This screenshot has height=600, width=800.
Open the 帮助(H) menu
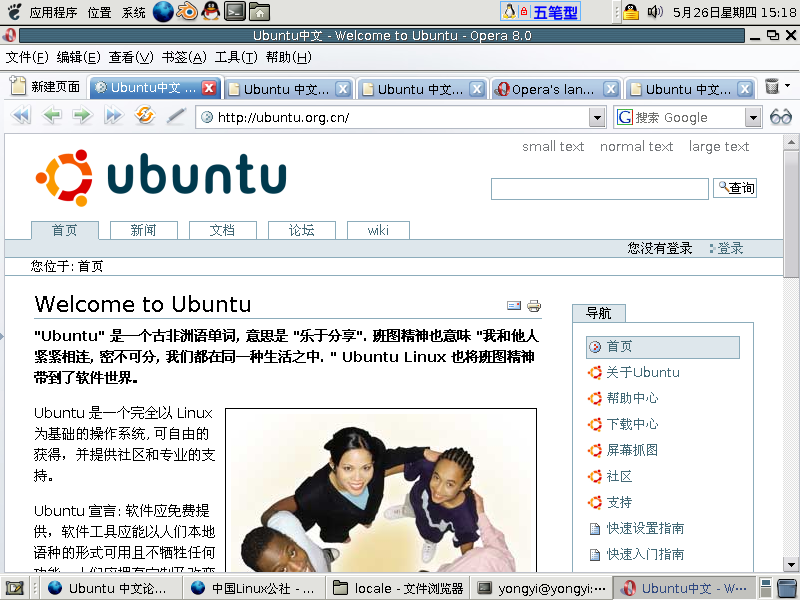click(289, 57)
